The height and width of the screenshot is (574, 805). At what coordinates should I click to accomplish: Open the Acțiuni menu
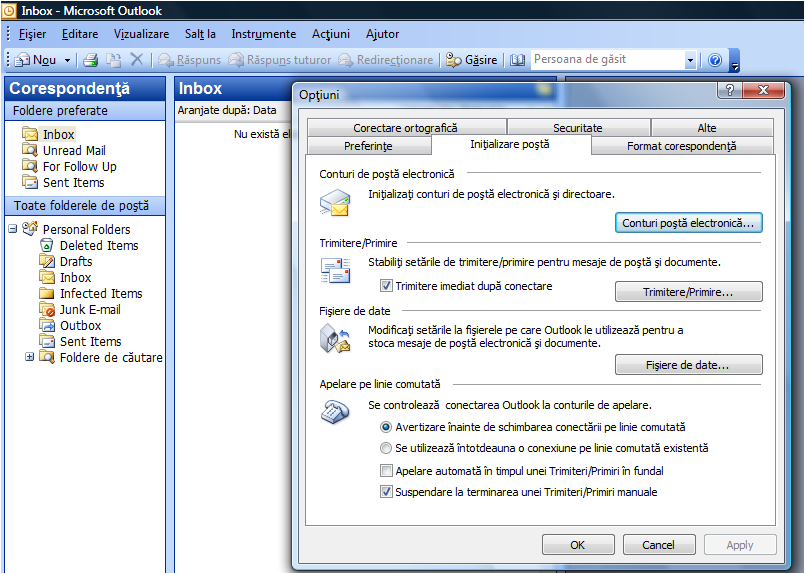tap(331, 34)
